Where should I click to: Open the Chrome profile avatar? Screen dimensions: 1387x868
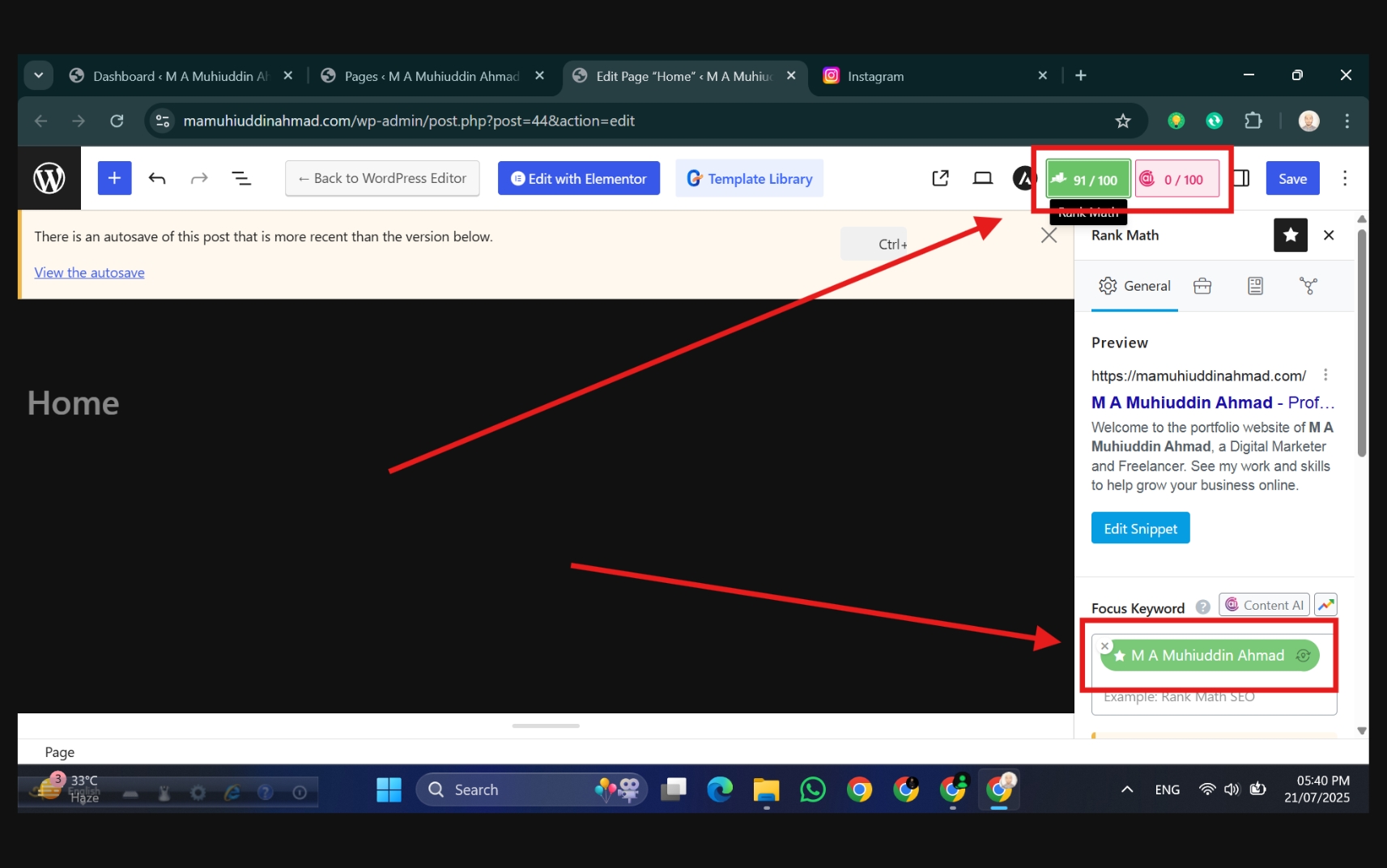[1308, 121]
